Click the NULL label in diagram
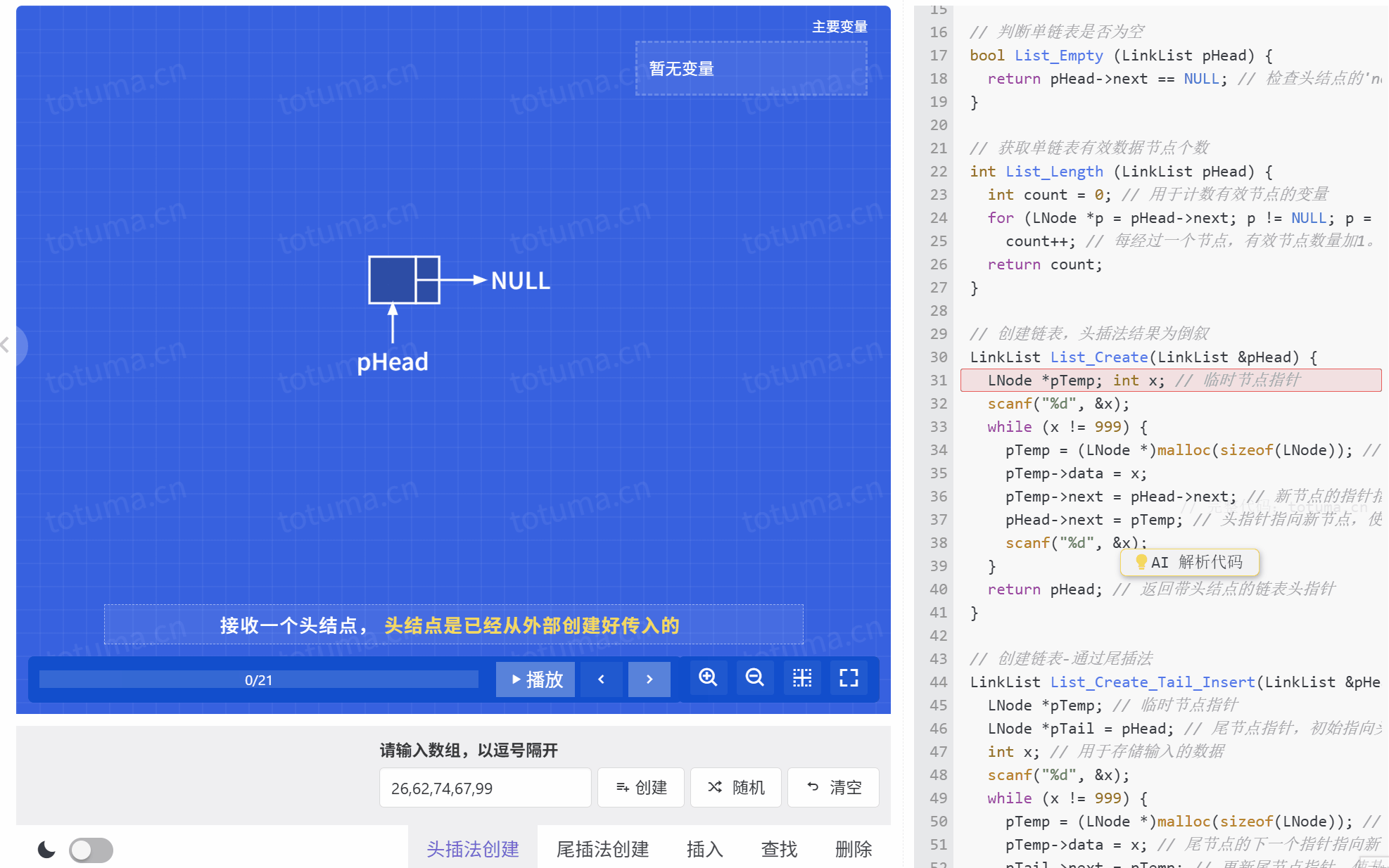The image size is (1389, 868). point(521,281)
